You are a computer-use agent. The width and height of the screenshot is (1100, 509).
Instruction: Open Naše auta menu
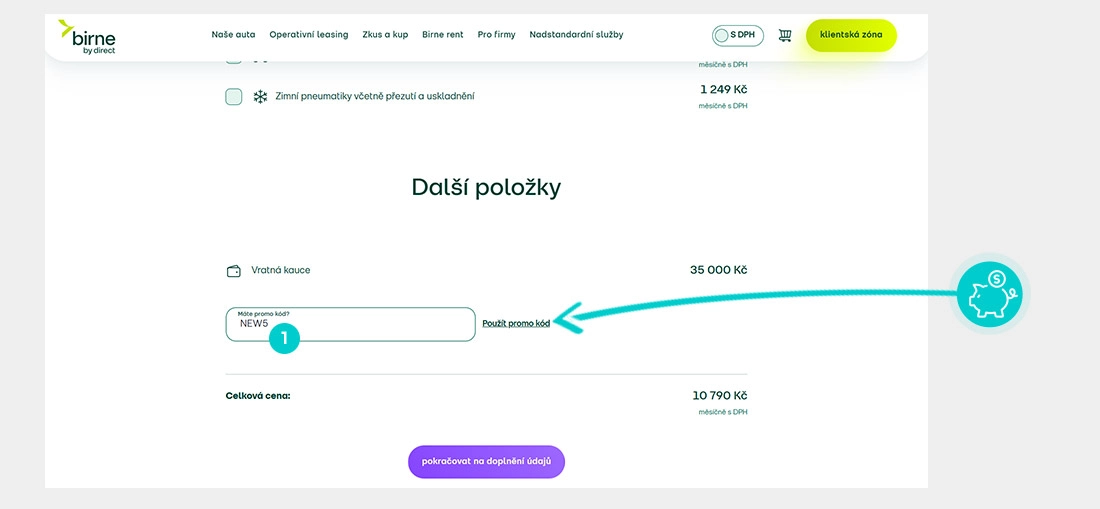pos(234,34)
